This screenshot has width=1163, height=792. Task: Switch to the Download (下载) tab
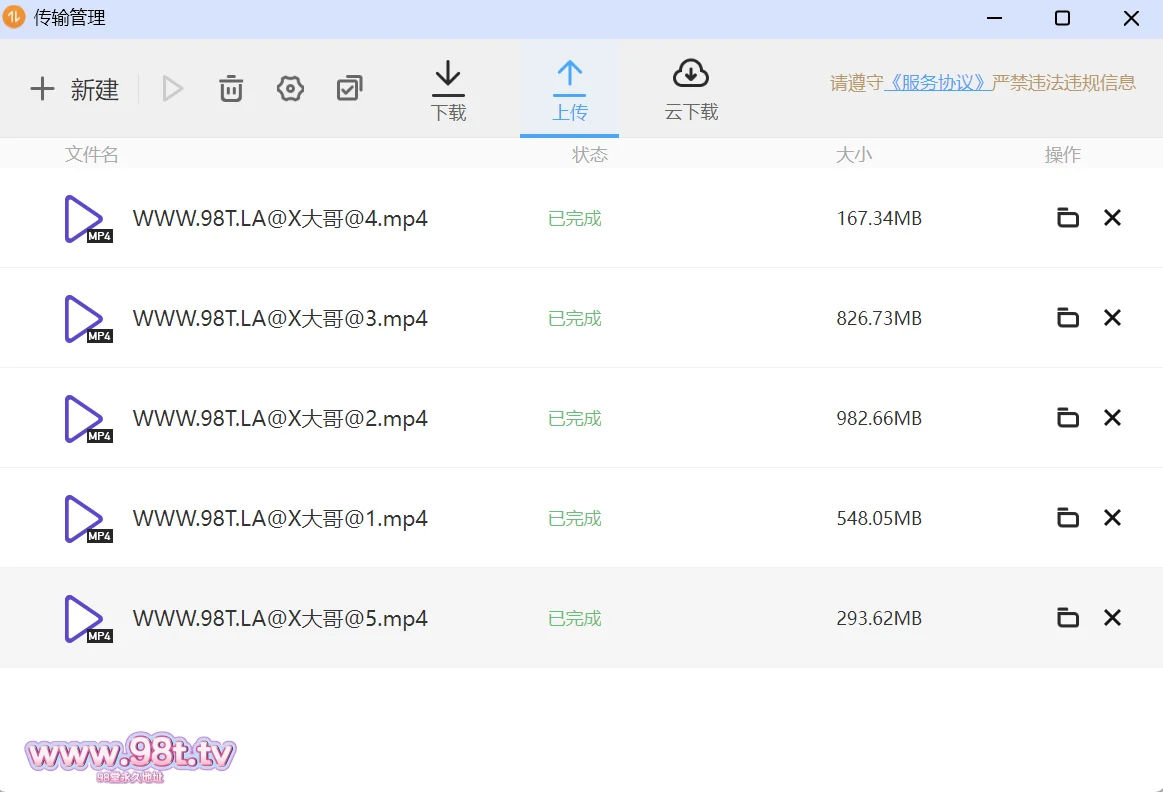[x=448, y=90]
